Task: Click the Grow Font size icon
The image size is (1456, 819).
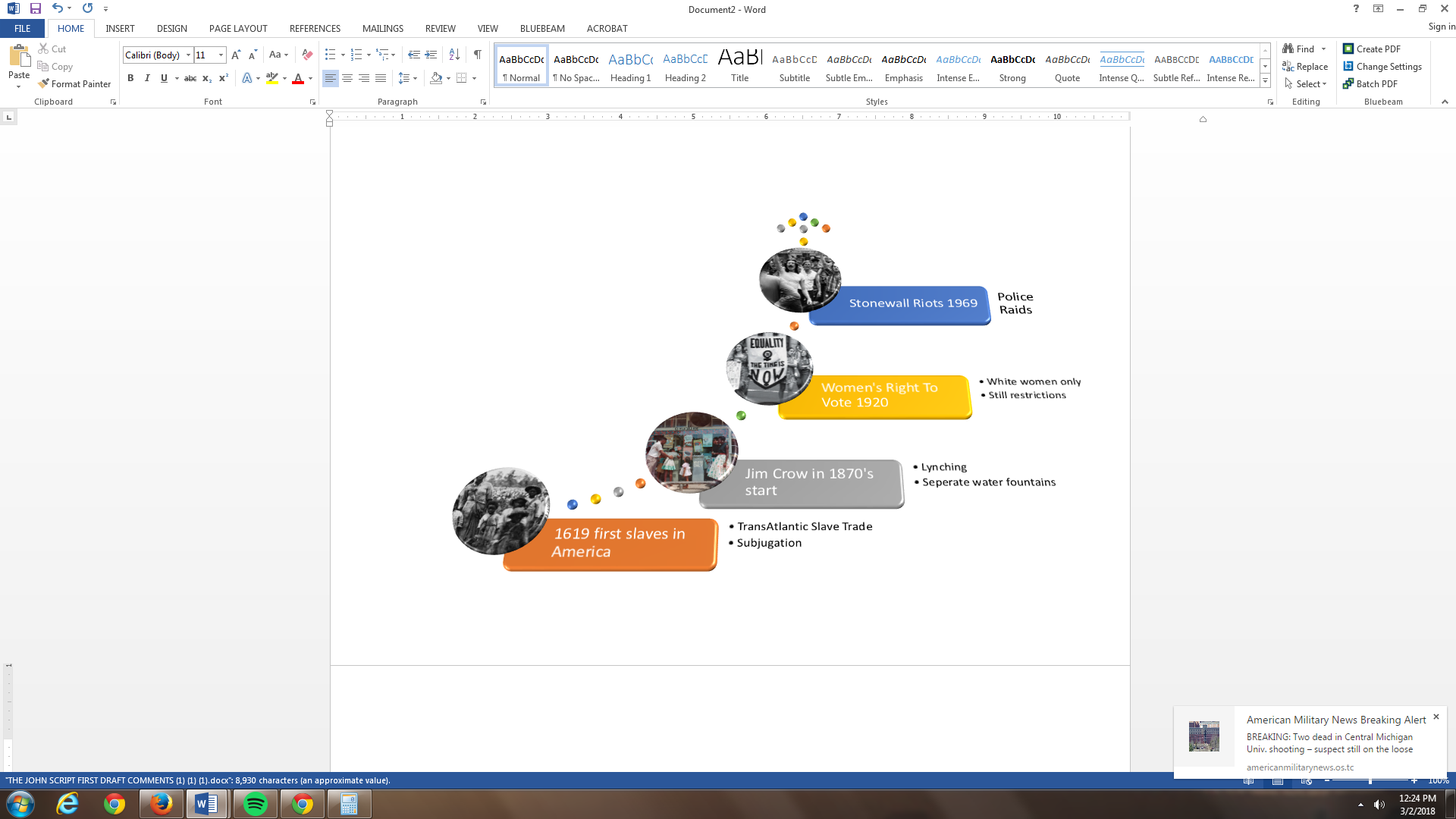Action: coord(236,55)
